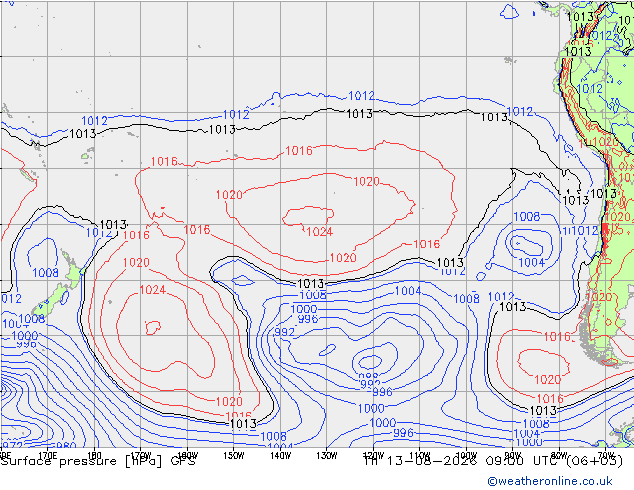Image resolution: width=634 pixels, height=490 pixels.
Task: Click the 980 isobar label
Action: (x=66, y=446)
